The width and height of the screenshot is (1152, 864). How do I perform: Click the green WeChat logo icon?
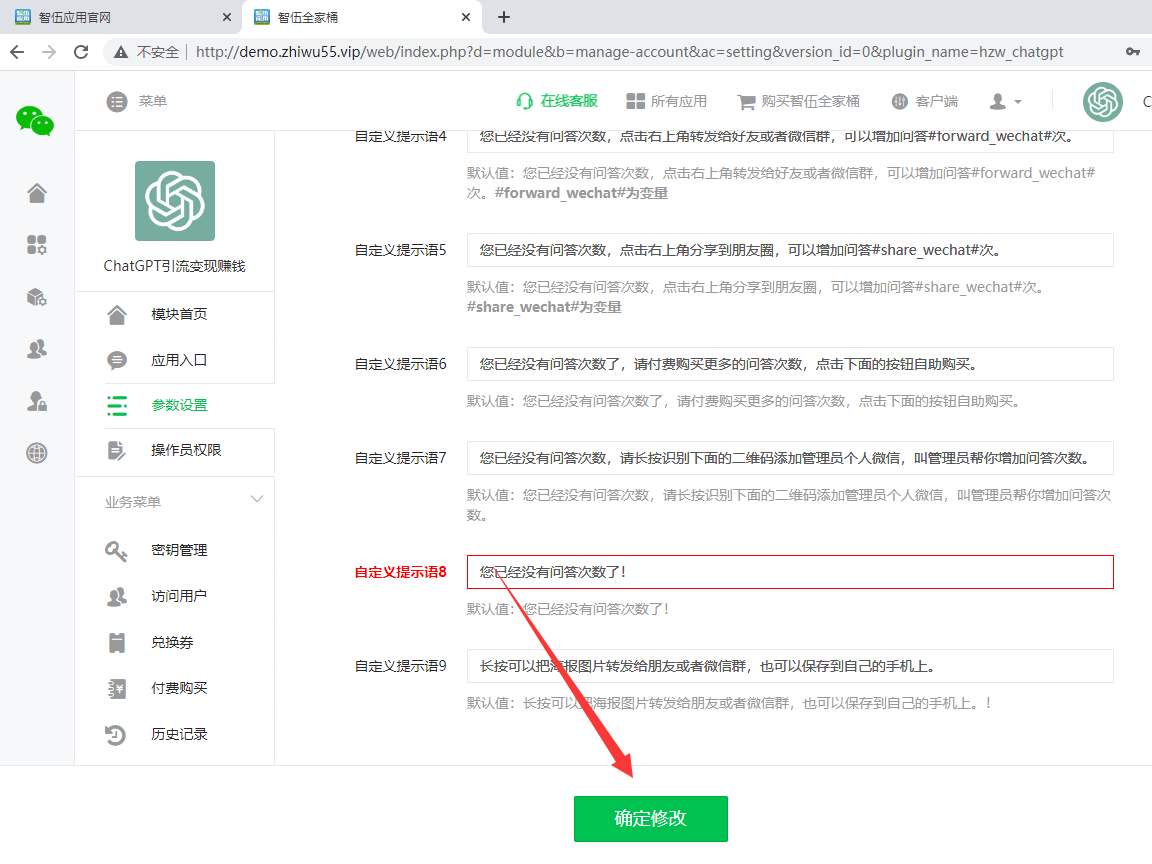coord(35,121)
